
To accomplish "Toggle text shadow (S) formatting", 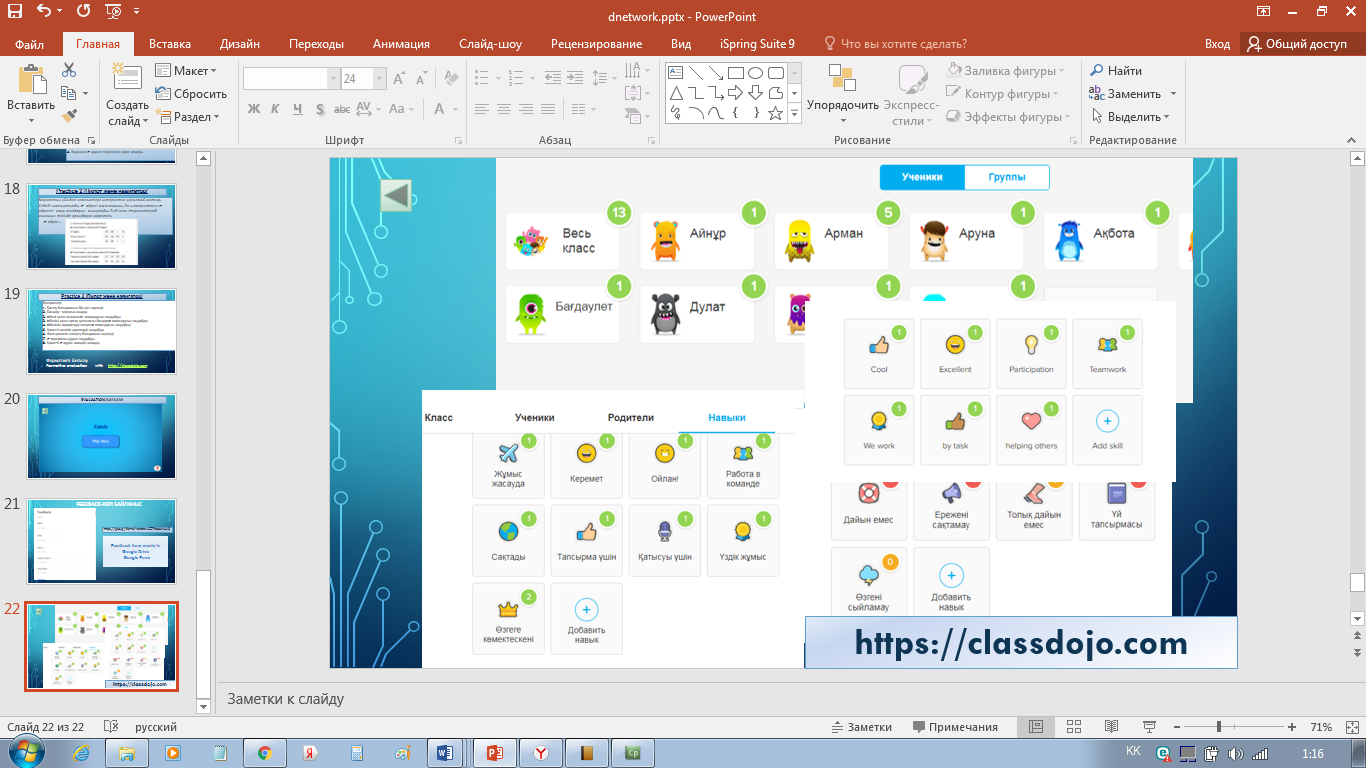I will coord(319,109).
